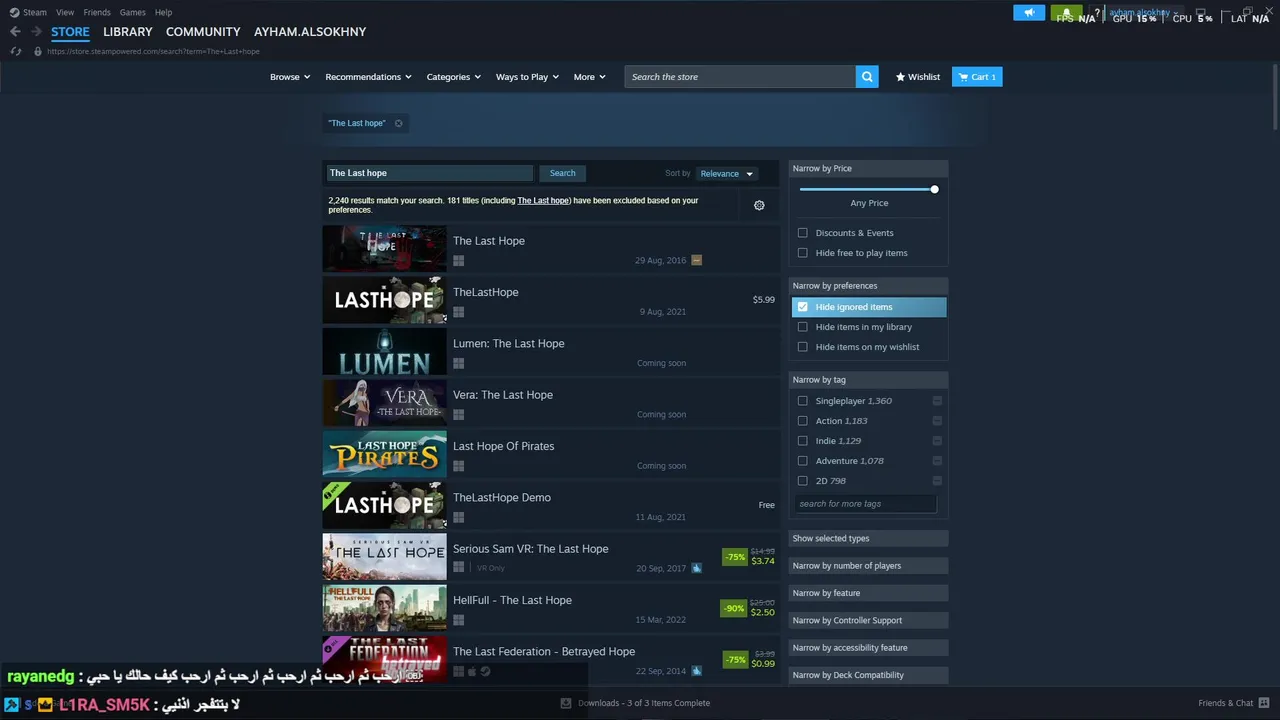Filter by the Action tag checkbox
This screenshot has height=720, width=1280.
click(x=802, y=421)
